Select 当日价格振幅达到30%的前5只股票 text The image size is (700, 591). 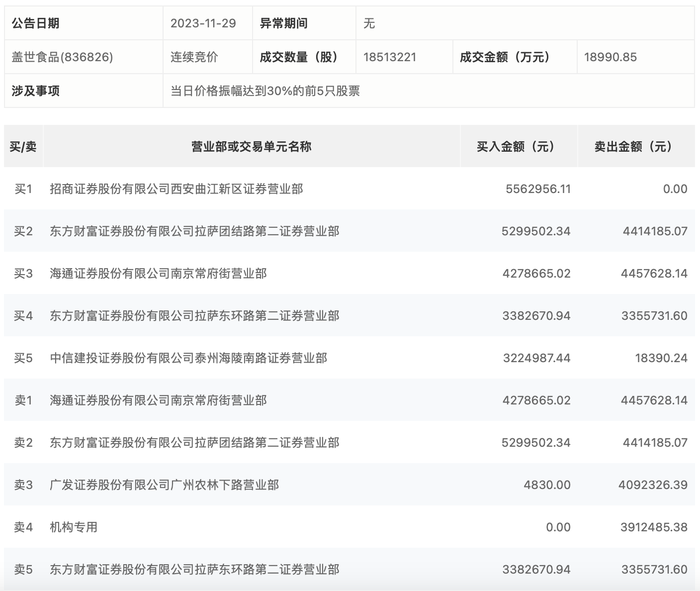coord(265,91)
